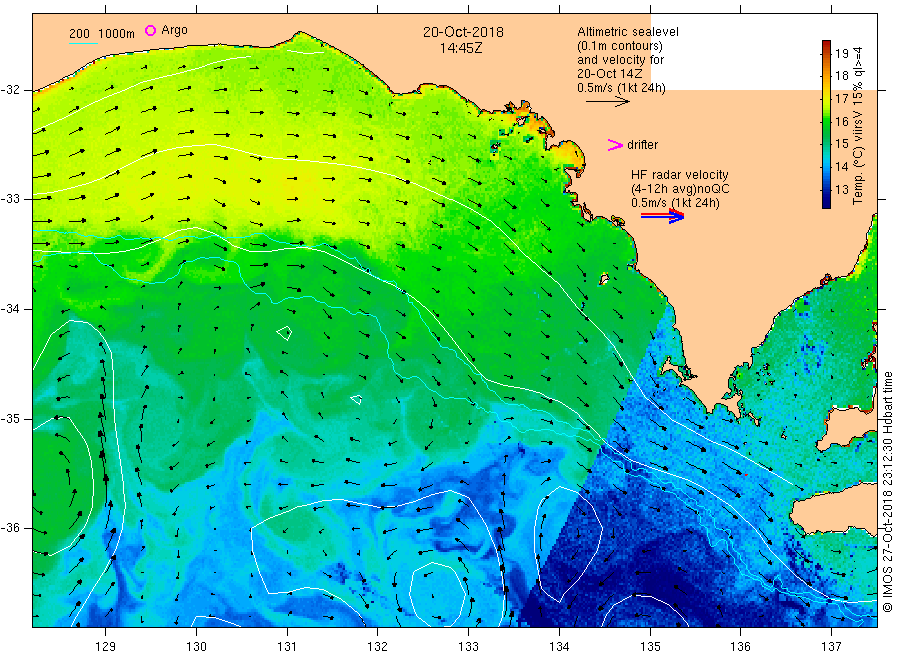Click the 'Altimetric sealevel' legend text
The height and width of the screenshot is (660, 900).
(628, 32)
